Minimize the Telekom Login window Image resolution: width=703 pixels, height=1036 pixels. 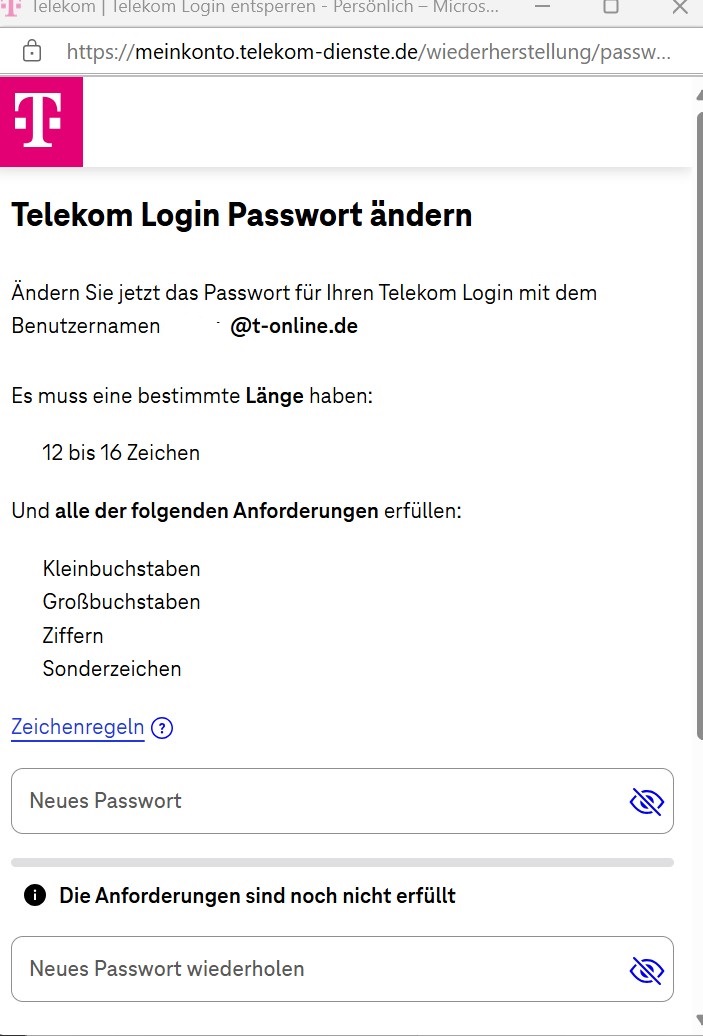coord(542,7)
